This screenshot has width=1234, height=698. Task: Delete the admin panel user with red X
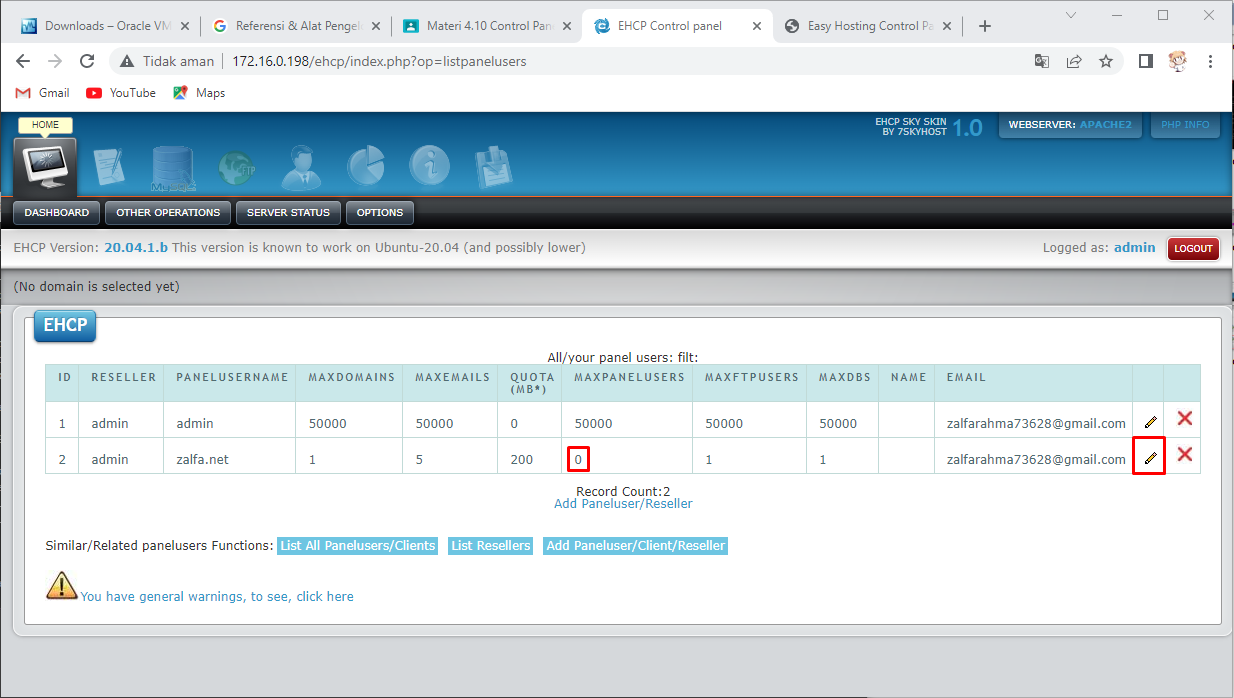coord(1185,419)
